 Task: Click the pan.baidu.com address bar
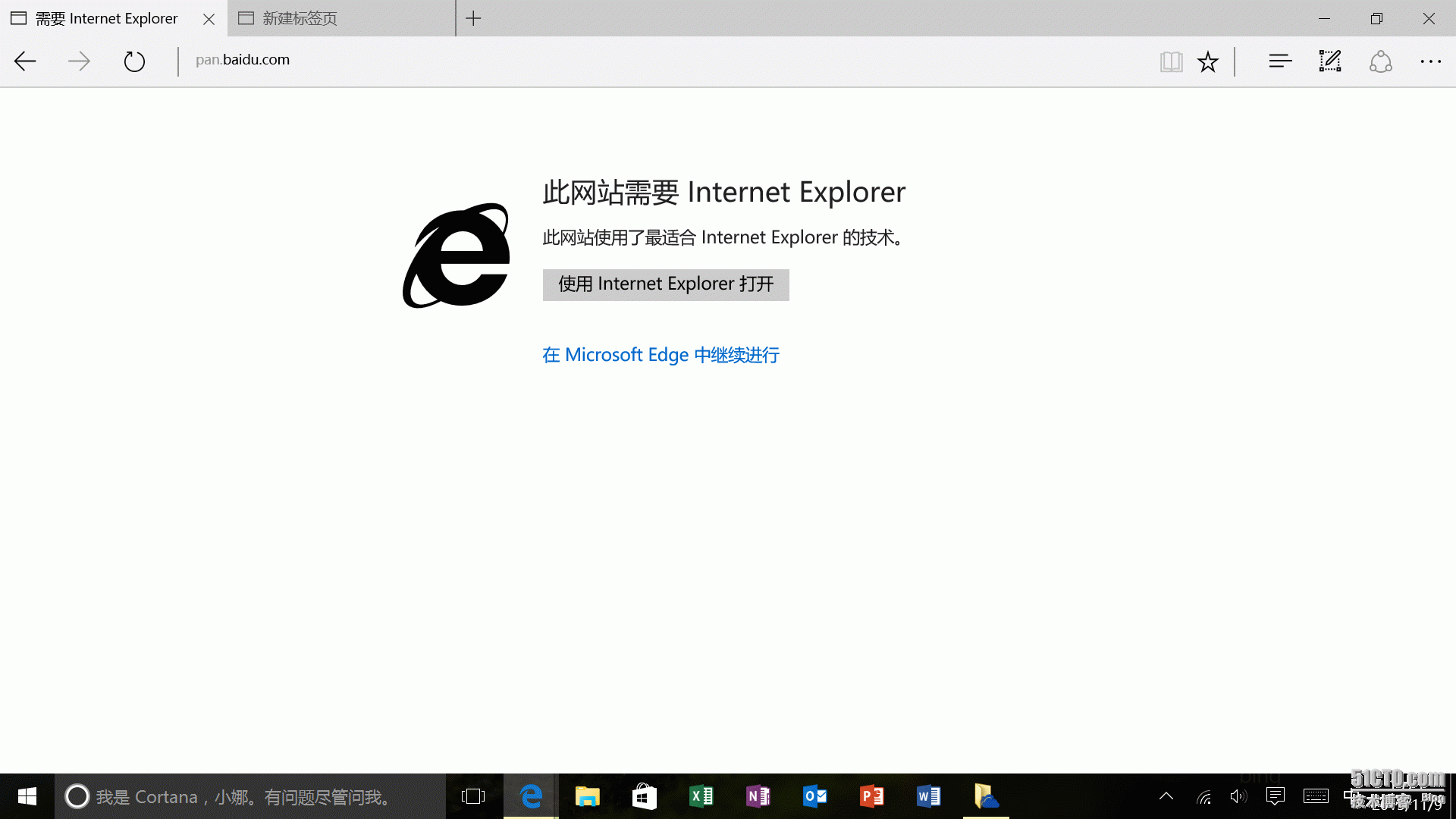click(243, 60)
